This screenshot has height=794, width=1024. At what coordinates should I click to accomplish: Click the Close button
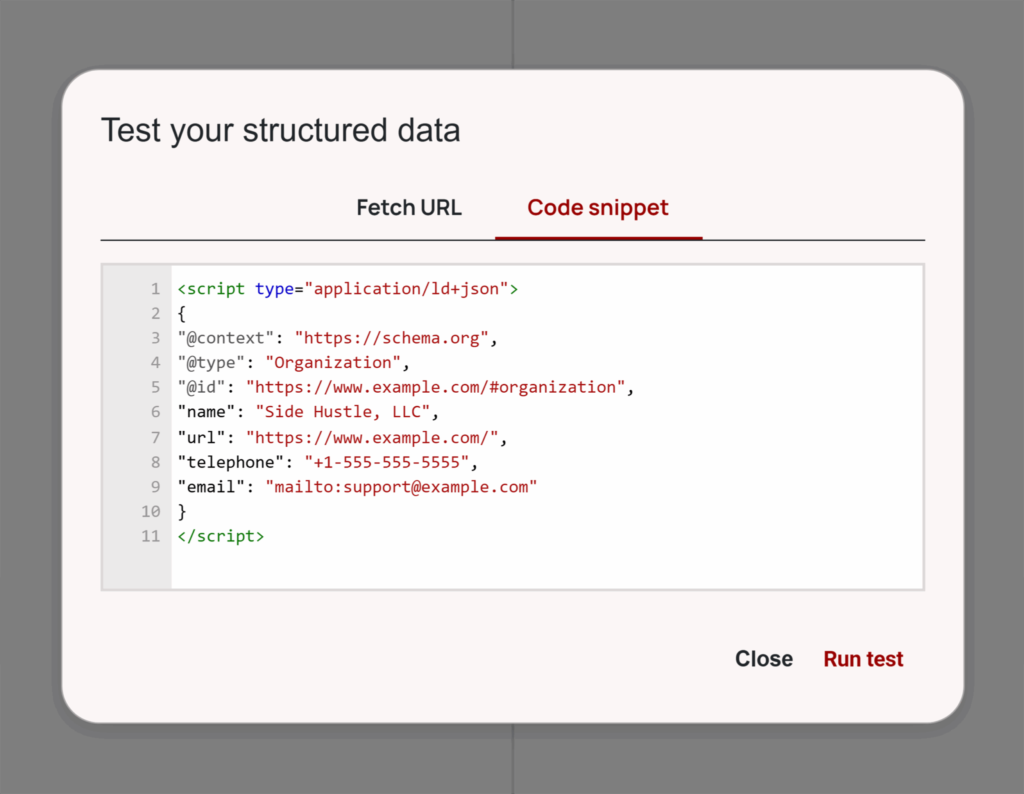coord(763,658)
